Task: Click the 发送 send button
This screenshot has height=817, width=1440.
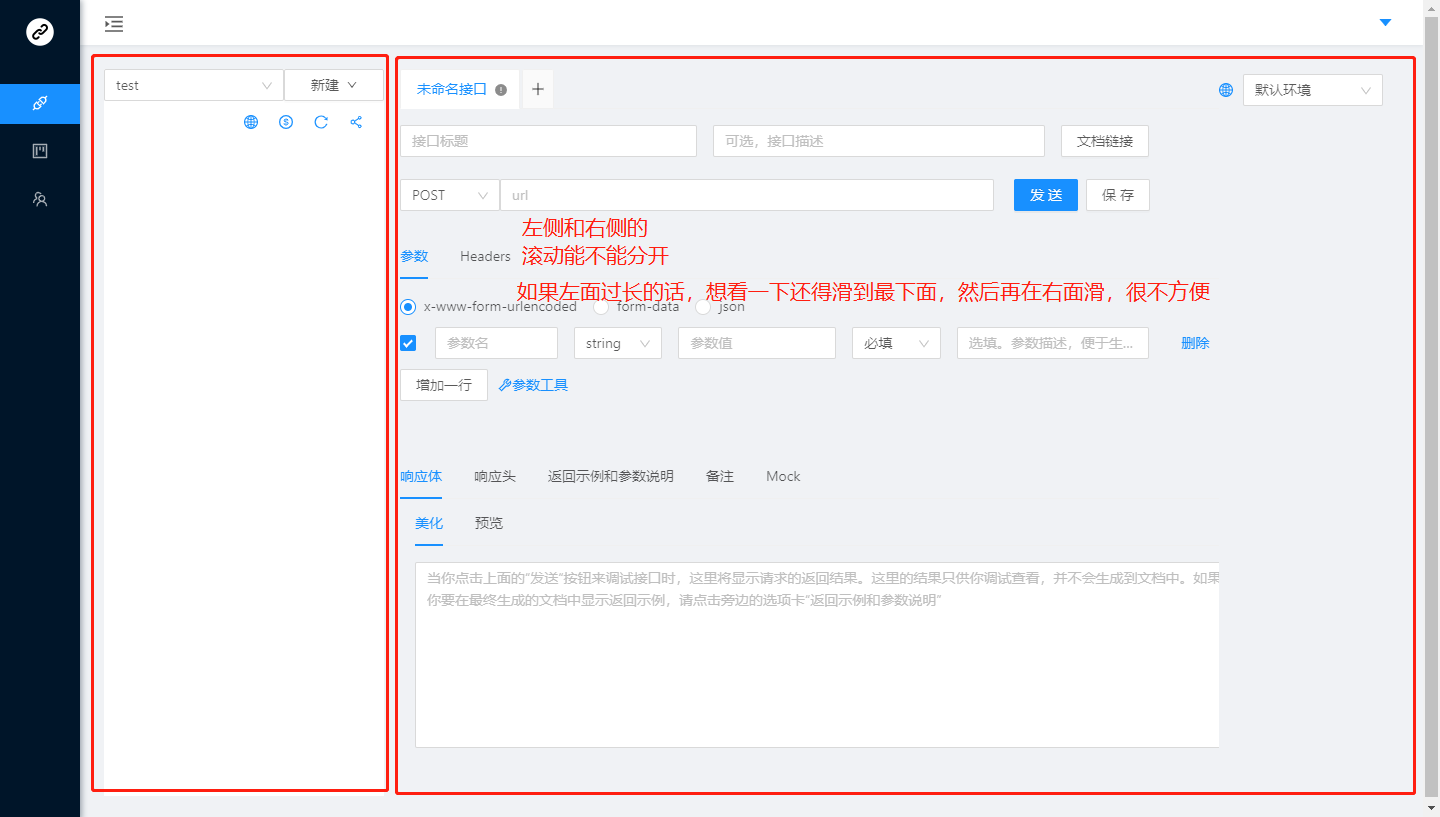Action: tap(1046, 195)
